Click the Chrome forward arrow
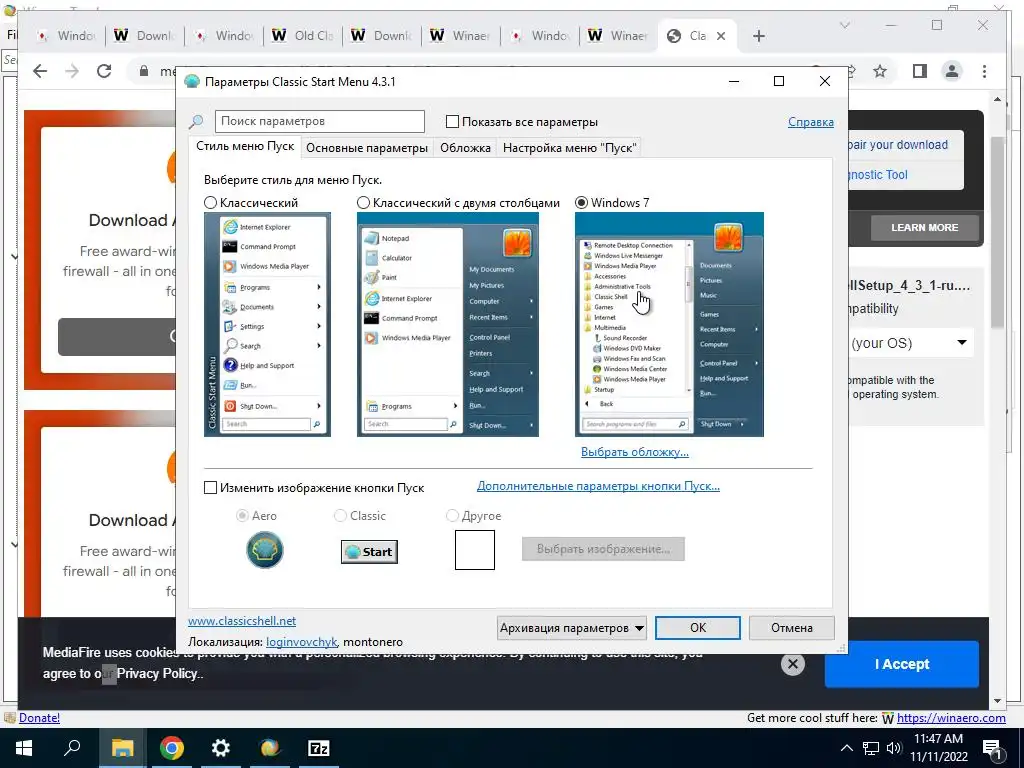The image size is (1024, 768). point(72,71)
